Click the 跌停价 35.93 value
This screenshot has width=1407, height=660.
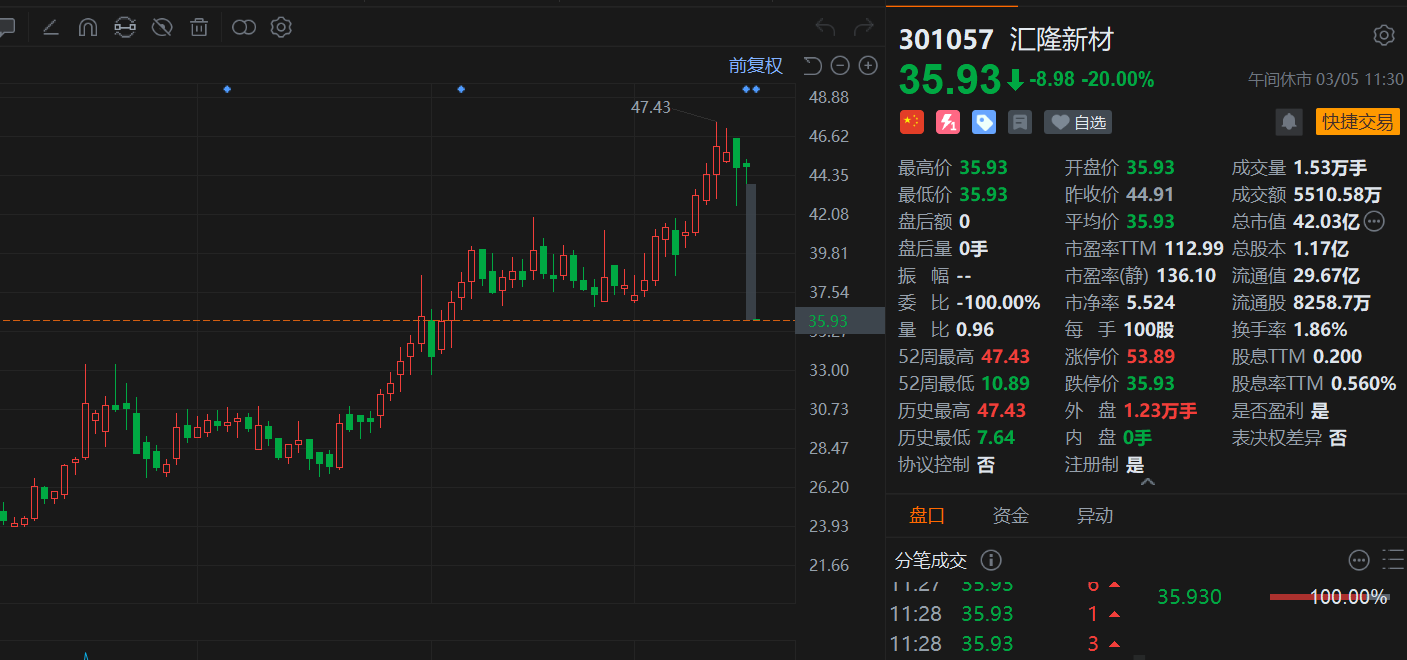(1150, 383)
